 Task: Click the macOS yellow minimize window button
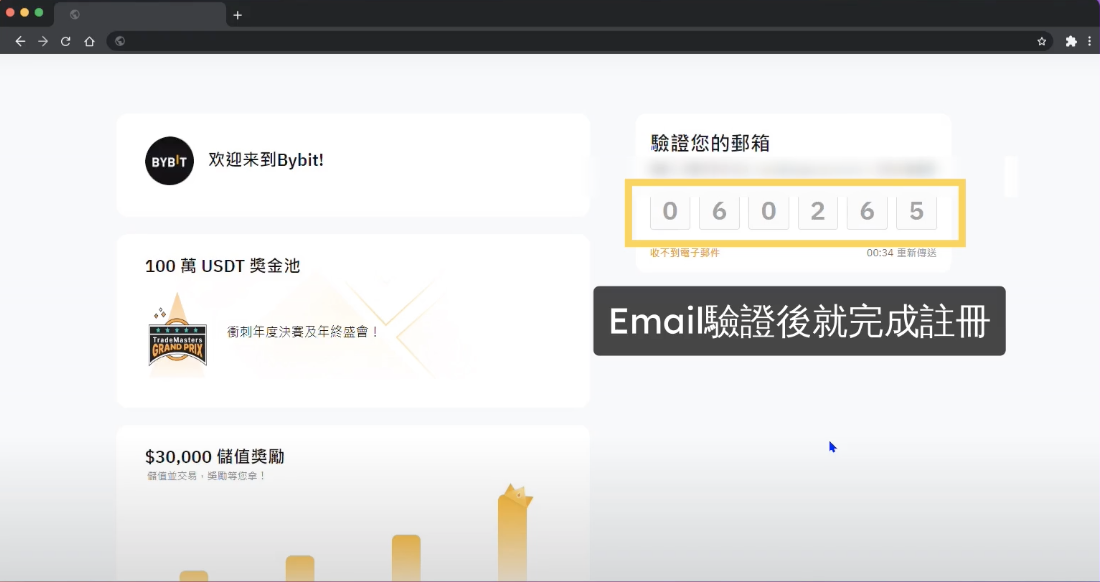tap(25, 13)
